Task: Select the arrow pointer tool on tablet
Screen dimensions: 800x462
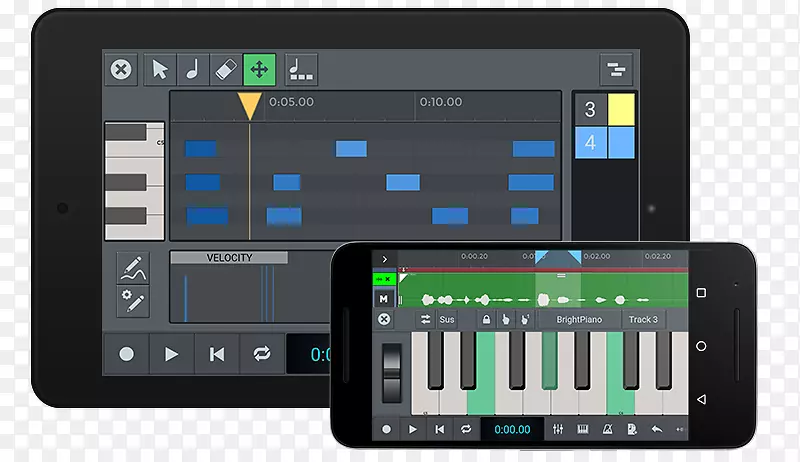Action: pyautogui.click(x=159, y=70)
